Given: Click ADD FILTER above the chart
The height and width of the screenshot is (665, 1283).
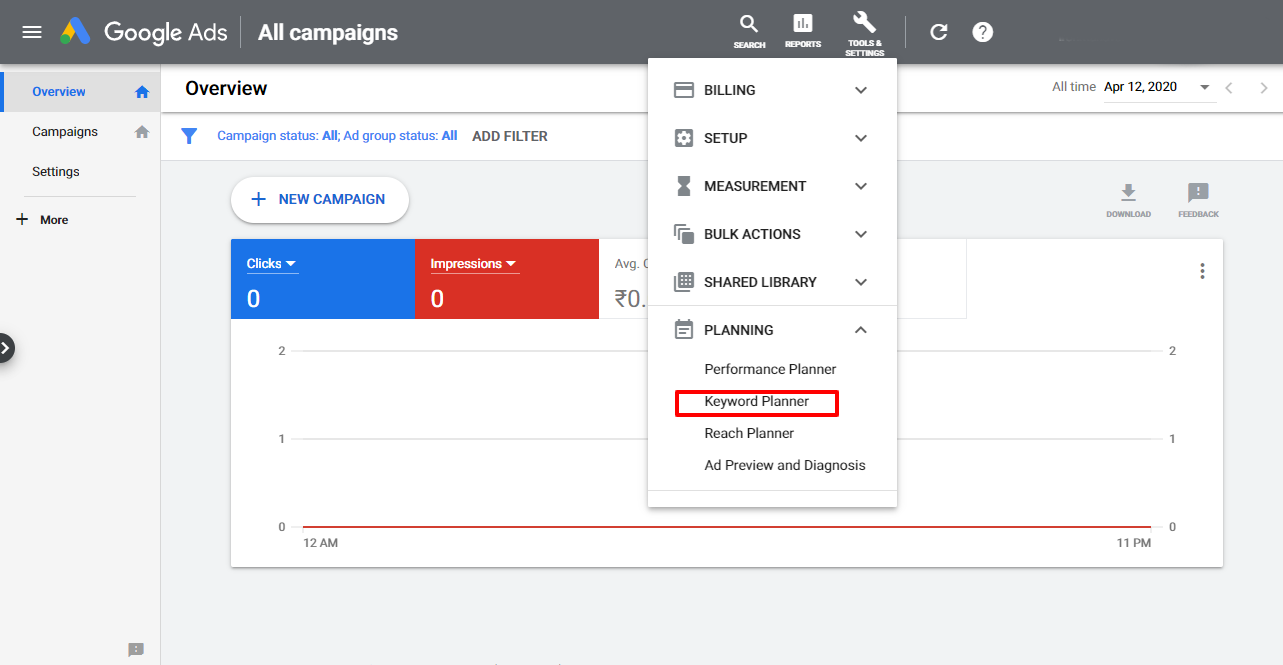Looking at the screenshot, I should (x=509, y=135).
